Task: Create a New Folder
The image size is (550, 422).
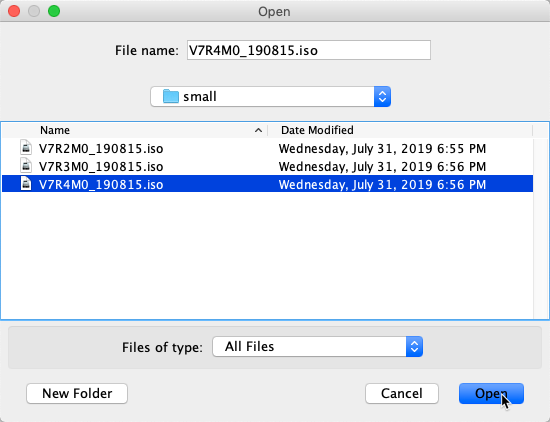Action: pyautogui.click(x=77, y=394)
